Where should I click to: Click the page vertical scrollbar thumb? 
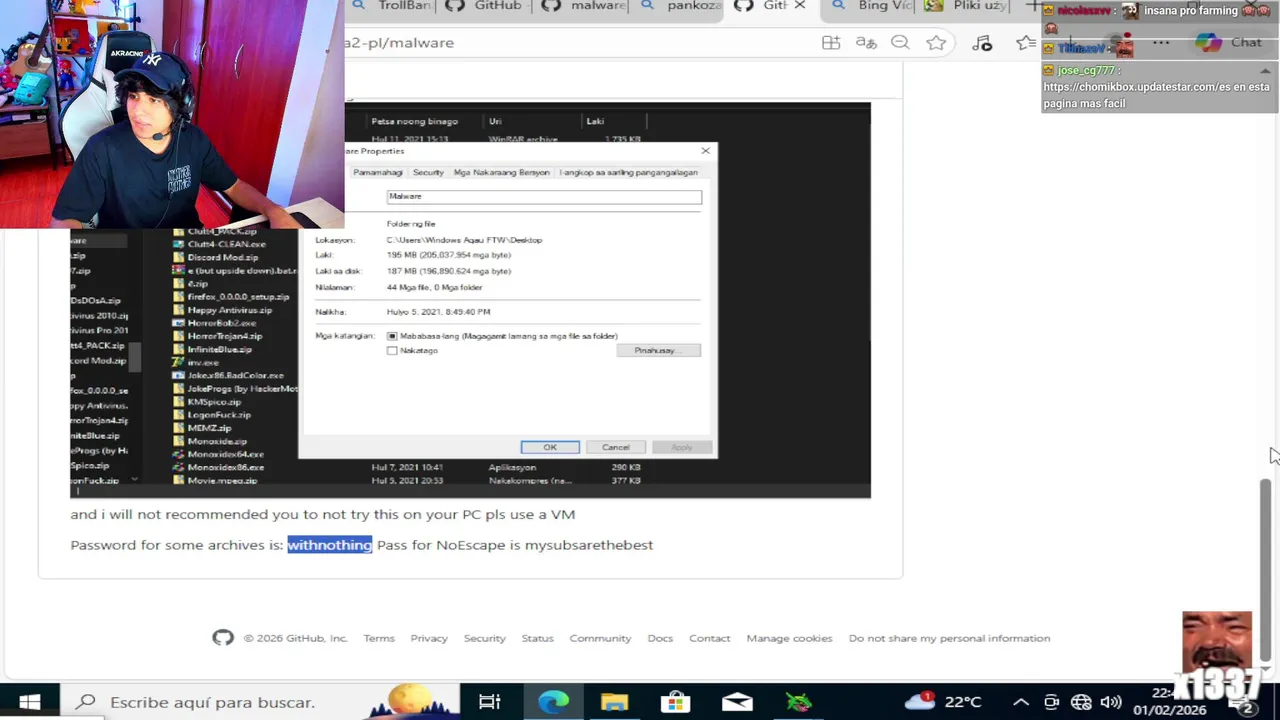[x=1265, y=570]
